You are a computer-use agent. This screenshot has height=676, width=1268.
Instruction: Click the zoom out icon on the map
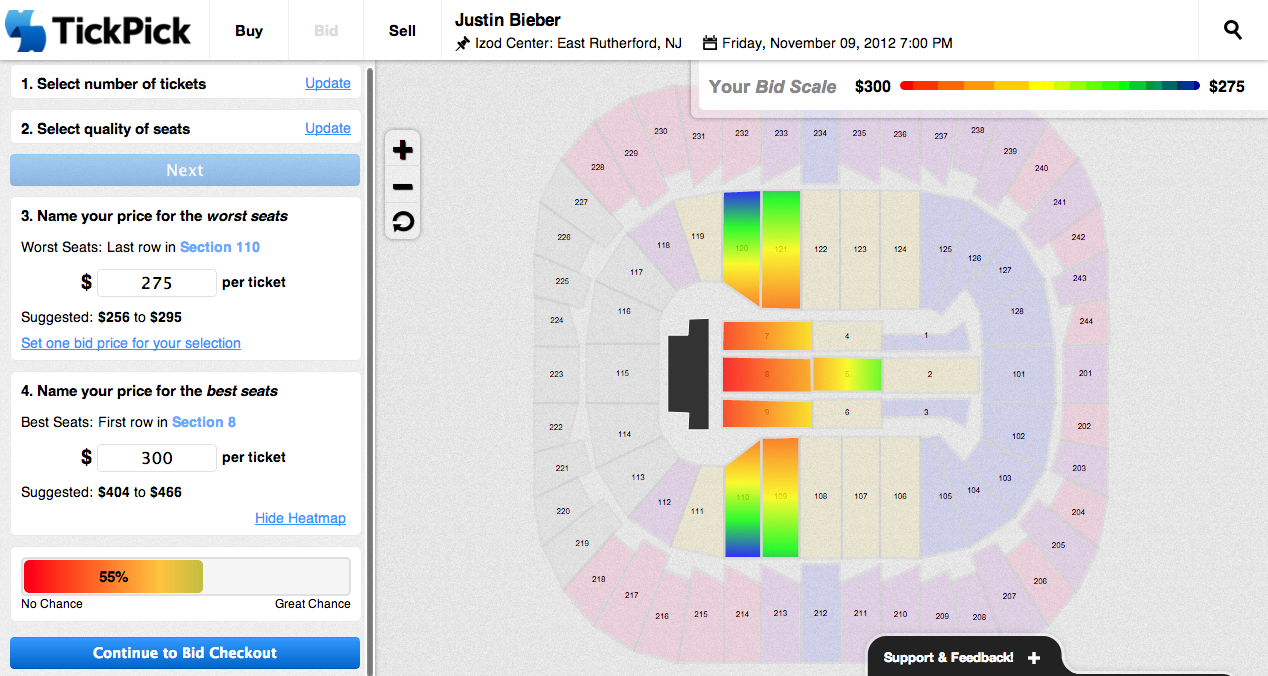click(x=402, y=186)
